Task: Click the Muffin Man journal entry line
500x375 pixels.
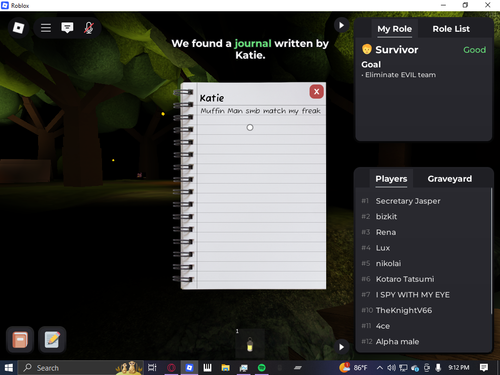Action: point(261,111)
